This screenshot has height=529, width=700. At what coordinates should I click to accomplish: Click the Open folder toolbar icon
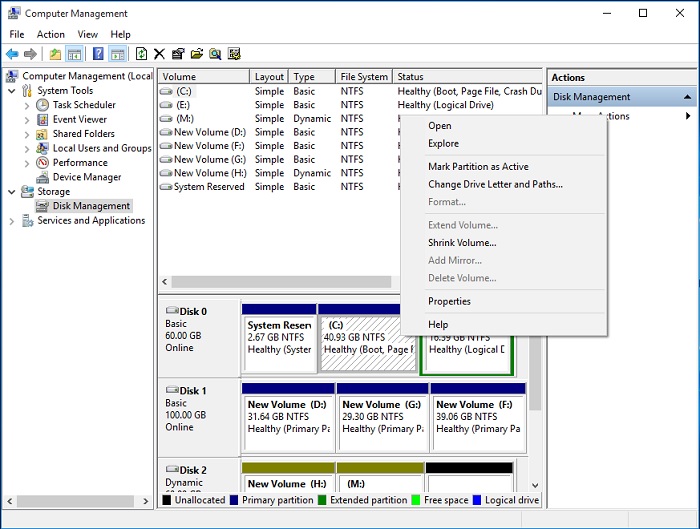tap(196, 54)
